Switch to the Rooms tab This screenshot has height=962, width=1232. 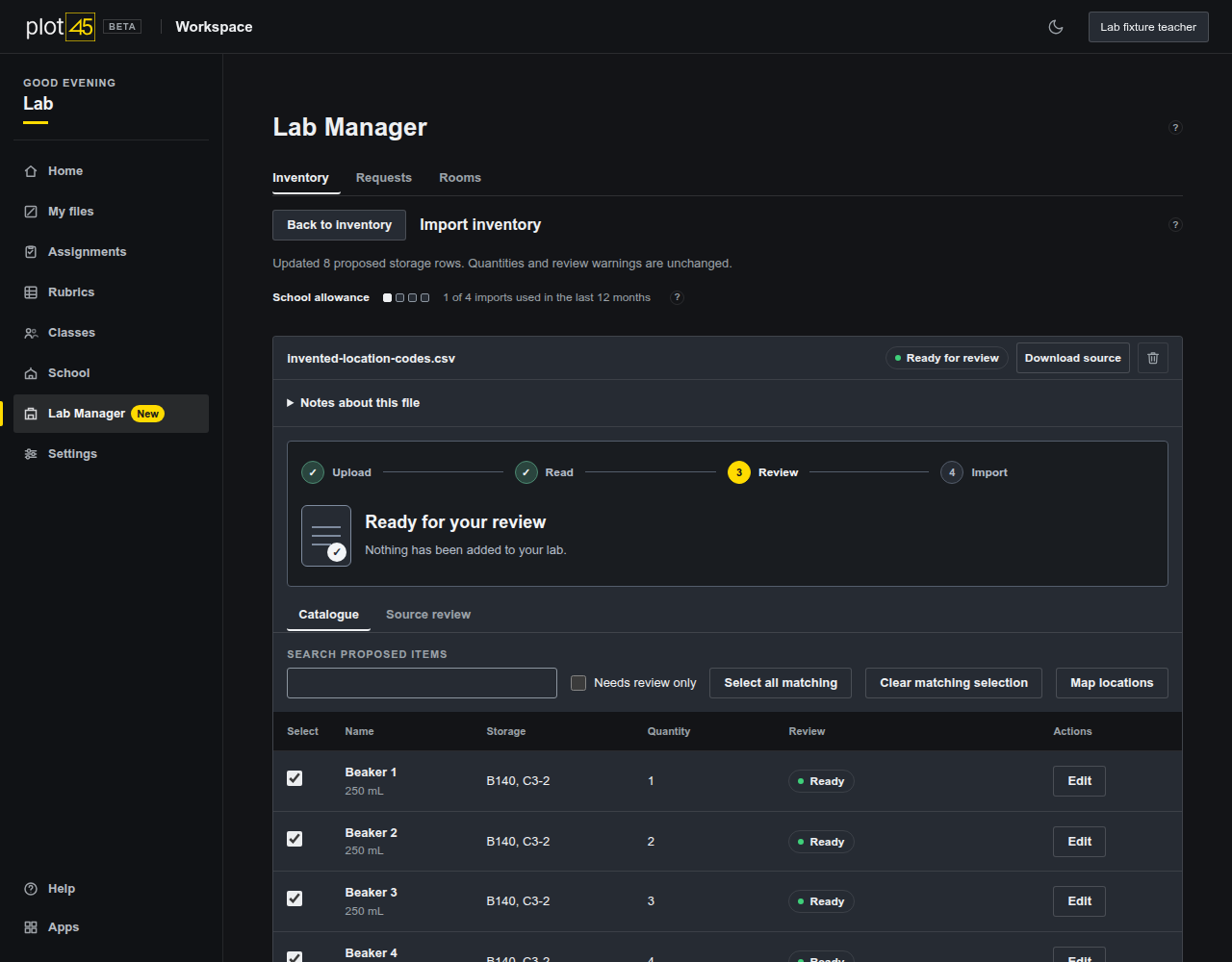click(460, 178)
